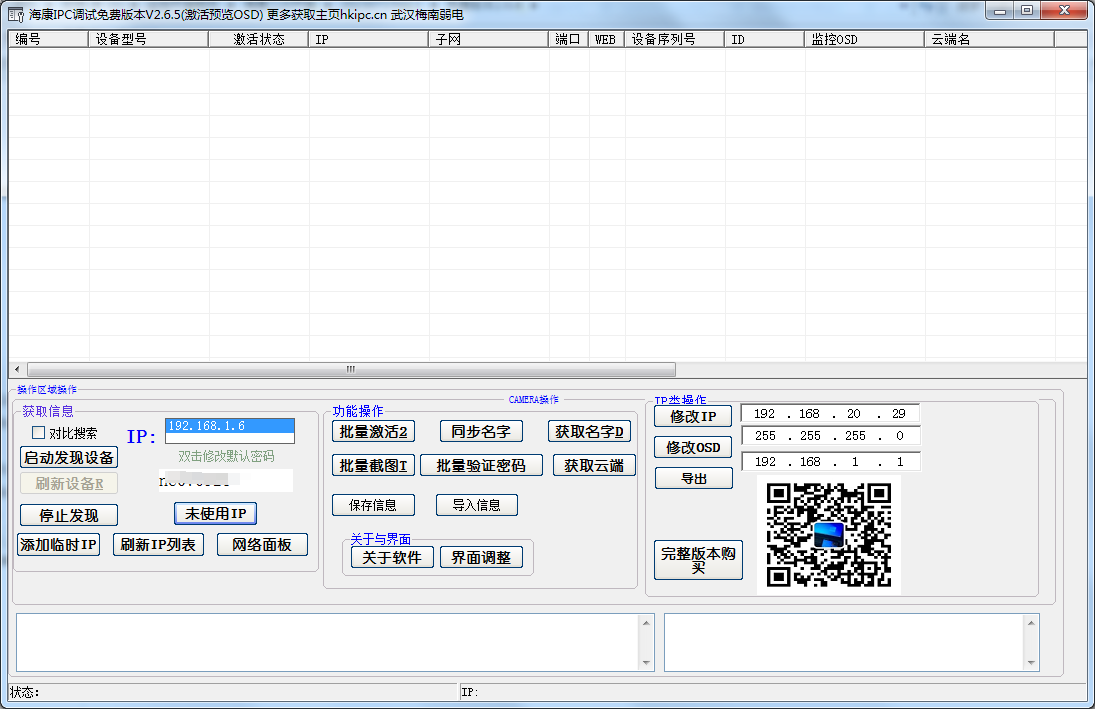The height and width of the screenshot is (709, 1095).
Task: Click the 修改IP button
Action: (x=693, y=416)
